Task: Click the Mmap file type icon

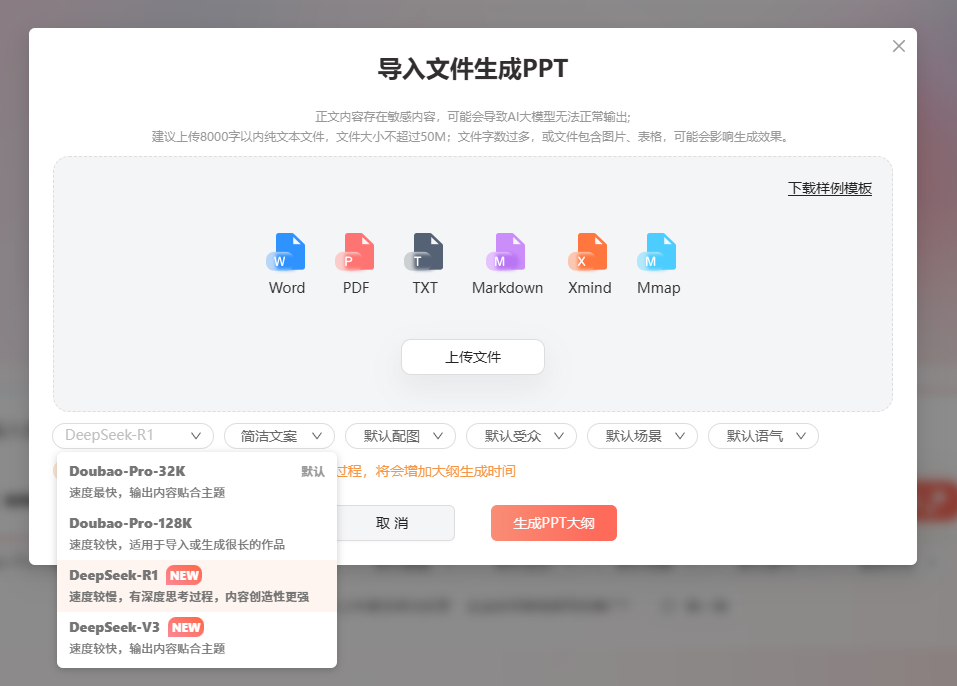Action: tap(657, 251)
